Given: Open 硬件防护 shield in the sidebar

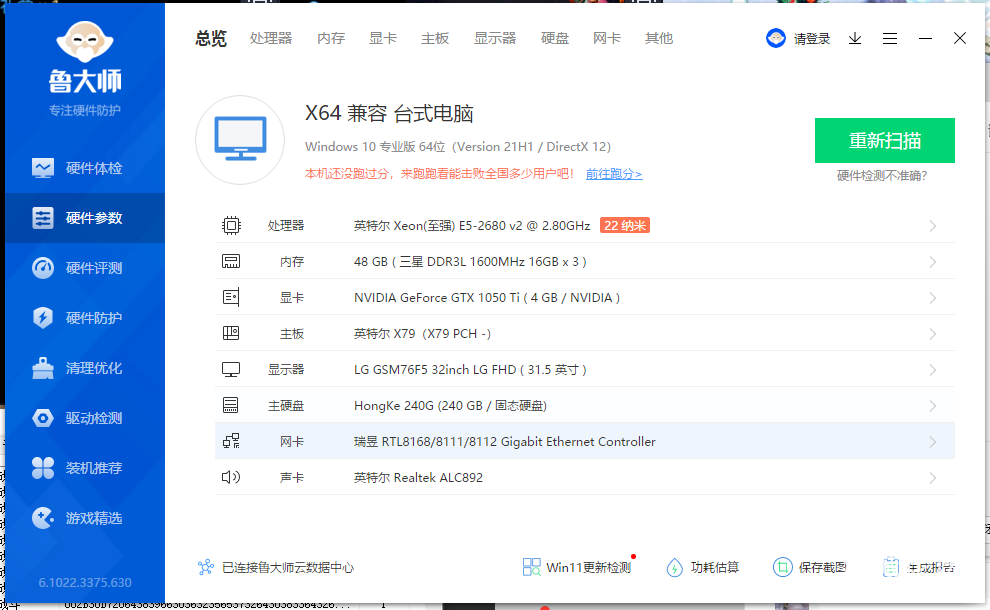Looking at the screenshot, I should tap(43, 318).
